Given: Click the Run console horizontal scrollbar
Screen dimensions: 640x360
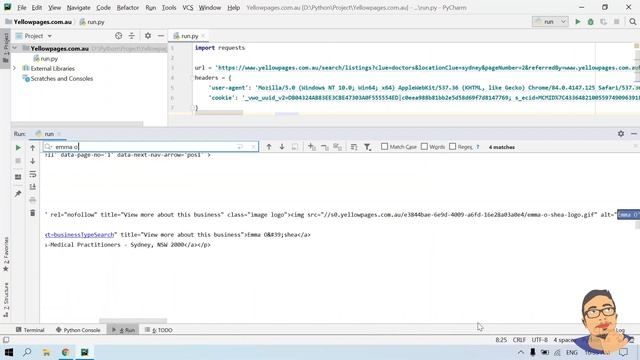Looking at the screenshot, I should 133,321.
